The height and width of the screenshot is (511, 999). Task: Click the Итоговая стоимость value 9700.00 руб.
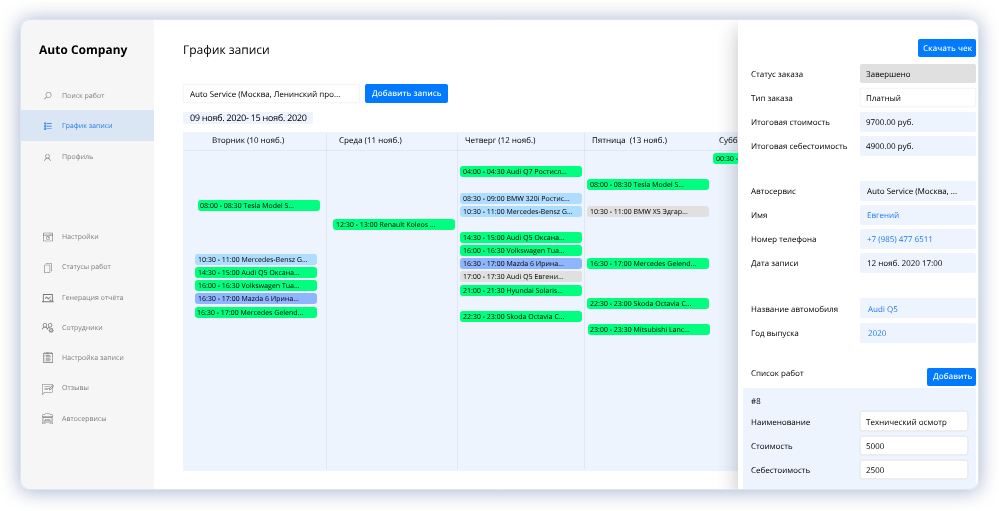[x=917, y=122]
